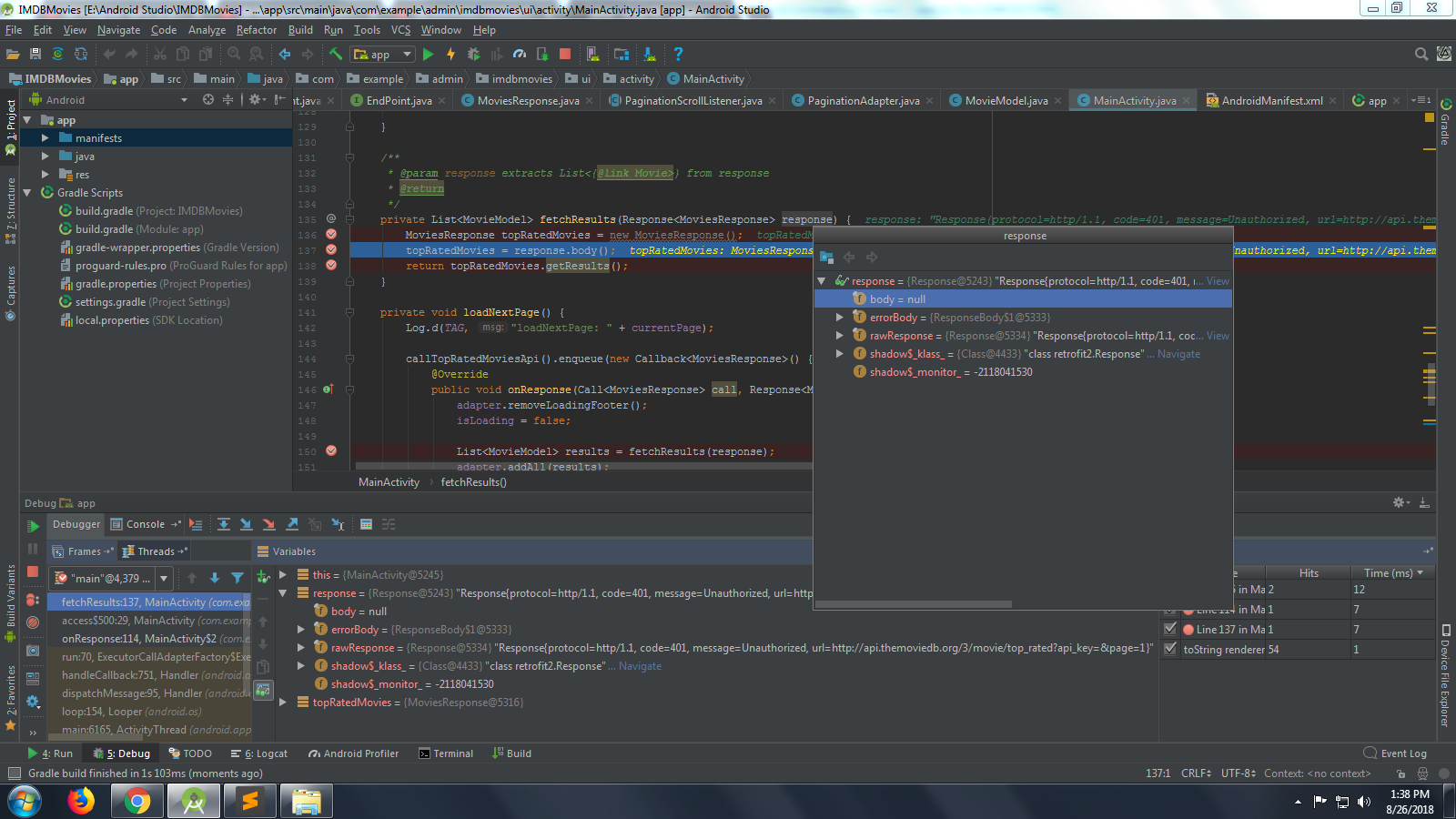The image size is (1456, 819).
Task: Step into the current method call
Action: tap(245, 524)
